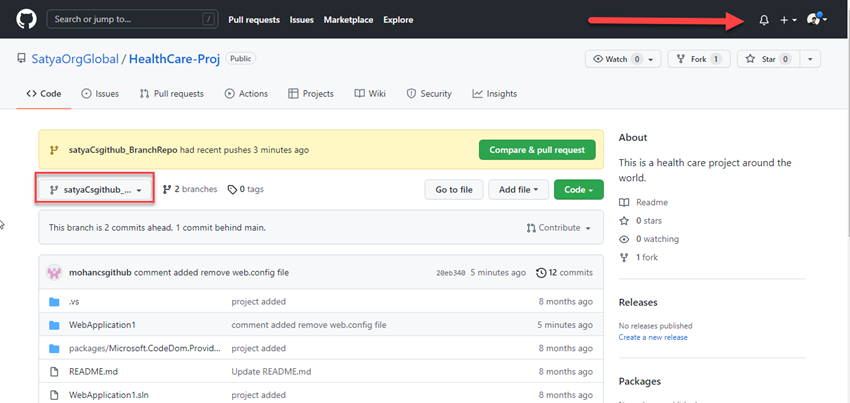
Task: Open the 1 fork link
Action: click(x=639, y=258)
